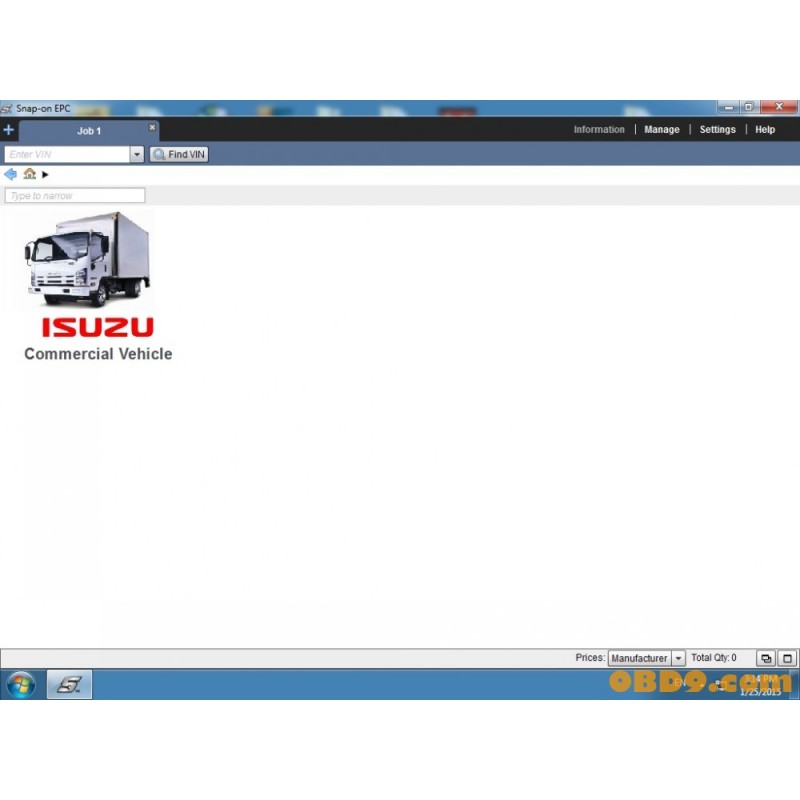This screenshot has height=800, width=800.
Task: Click the Enter VIN input field
Action: click(67, 154)
